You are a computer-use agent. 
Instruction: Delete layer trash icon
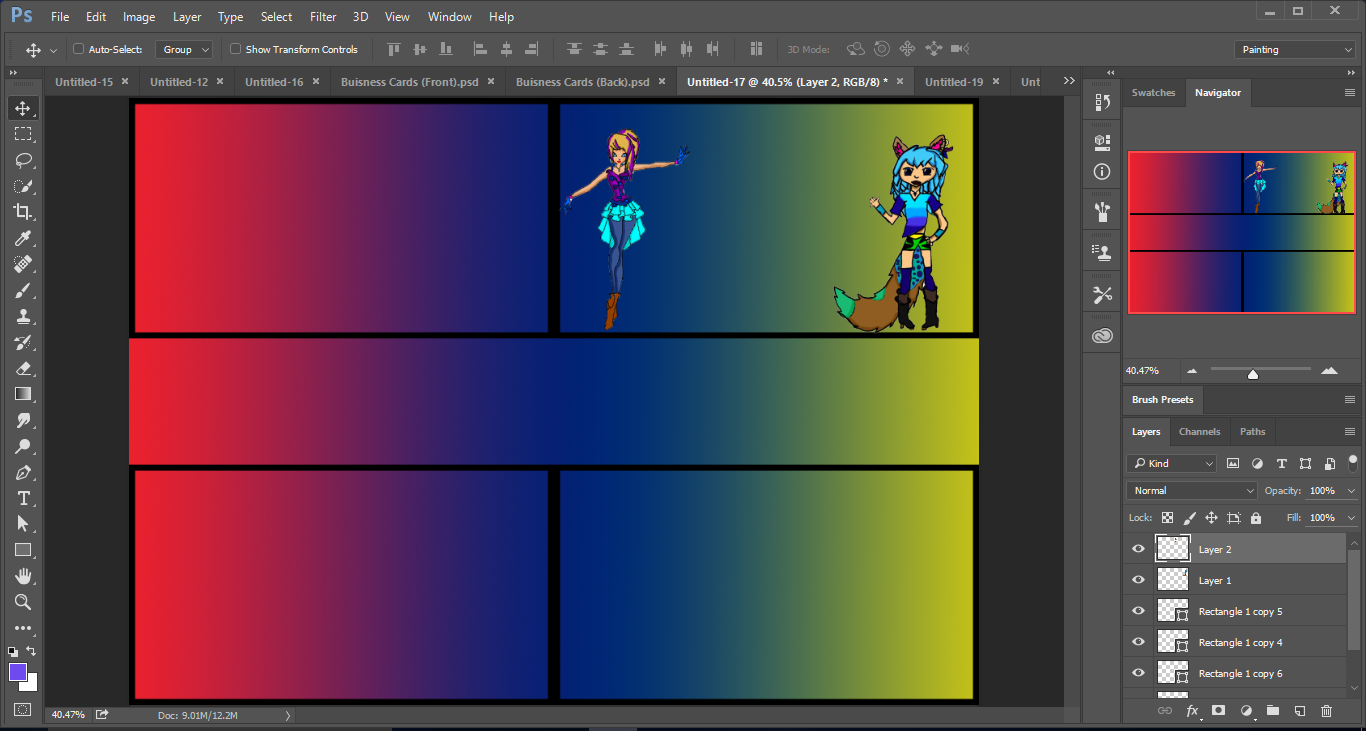[x=1326, y=710]
